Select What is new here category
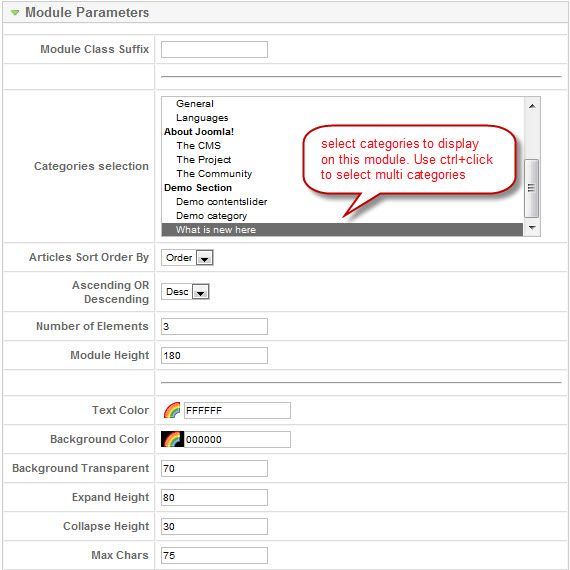The image size is (570, 570). [342, 230]
